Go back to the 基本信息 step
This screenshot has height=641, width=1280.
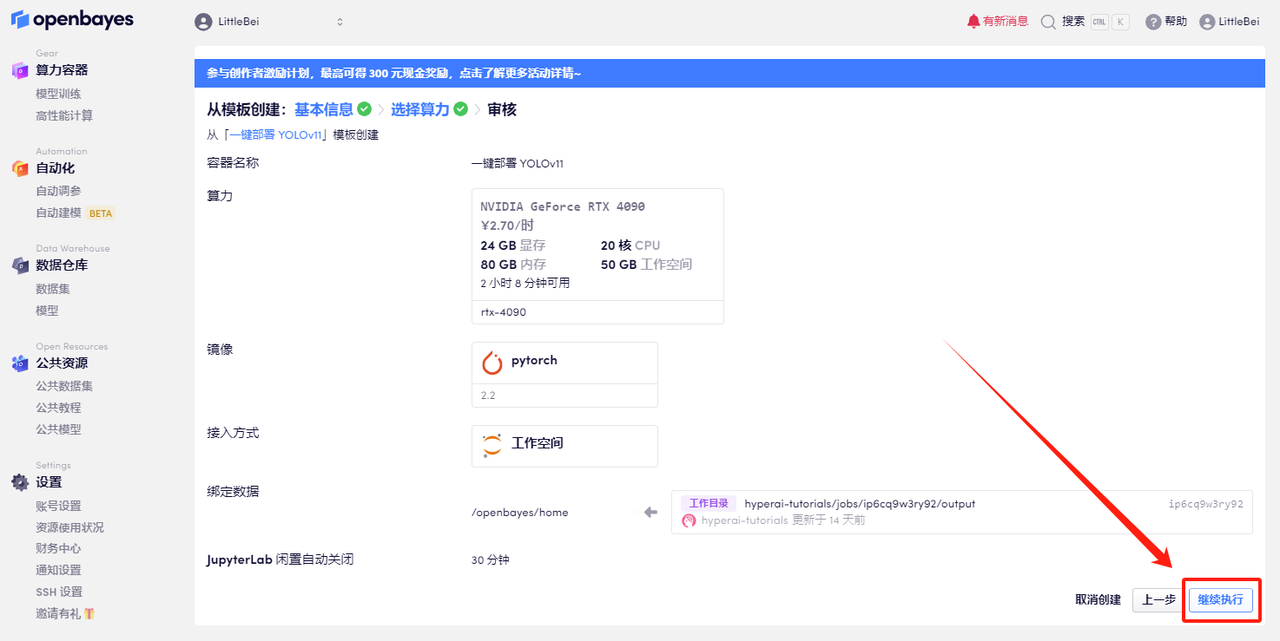point(323,109)
